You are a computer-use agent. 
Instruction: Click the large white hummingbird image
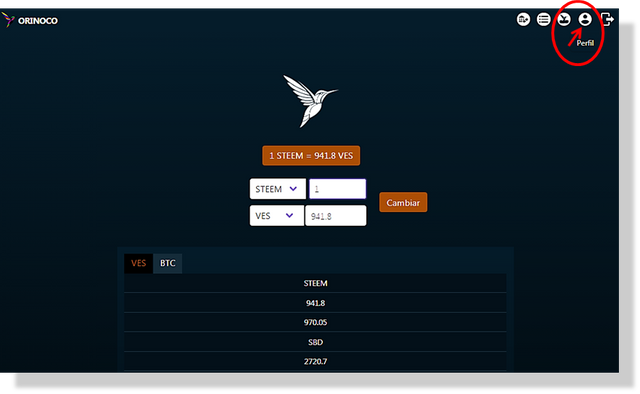(311, 101)
